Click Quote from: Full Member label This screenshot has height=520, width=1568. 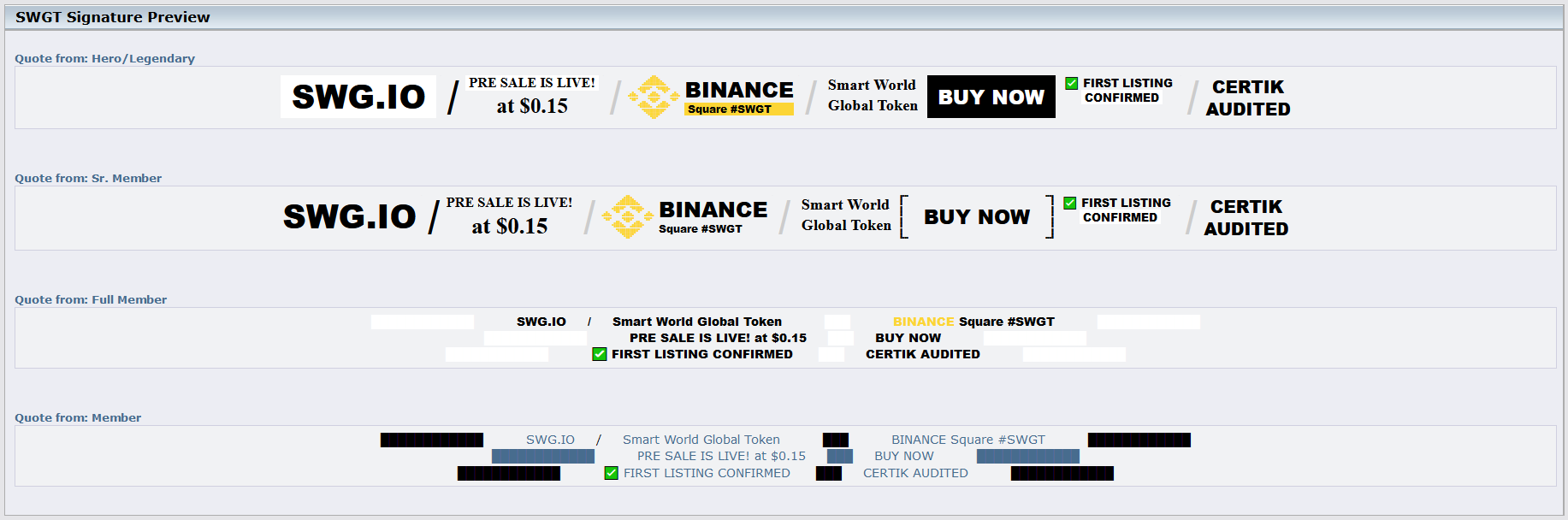(x=91, y=299)
